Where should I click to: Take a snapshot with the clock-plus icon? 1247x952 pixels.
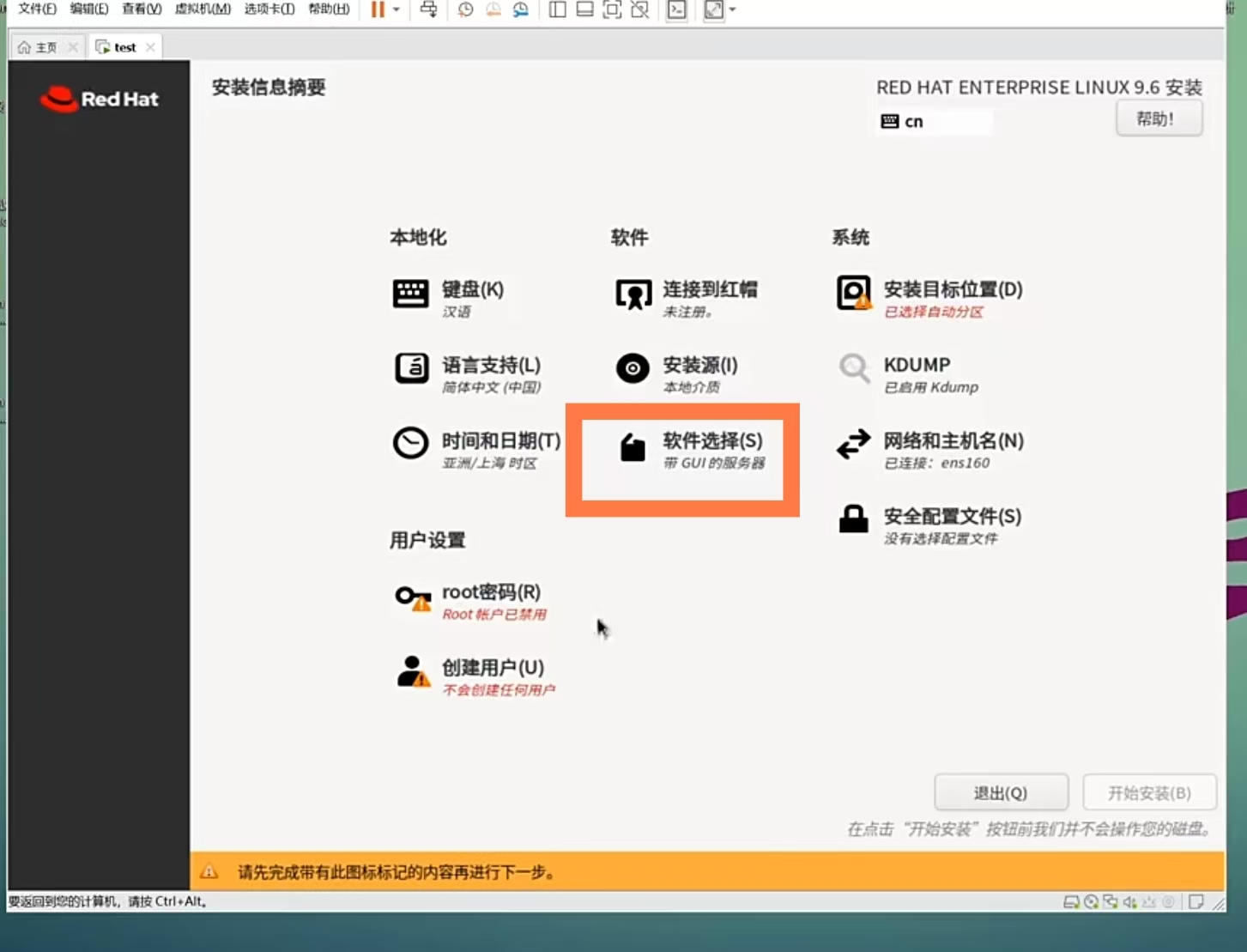coord(465,9)
